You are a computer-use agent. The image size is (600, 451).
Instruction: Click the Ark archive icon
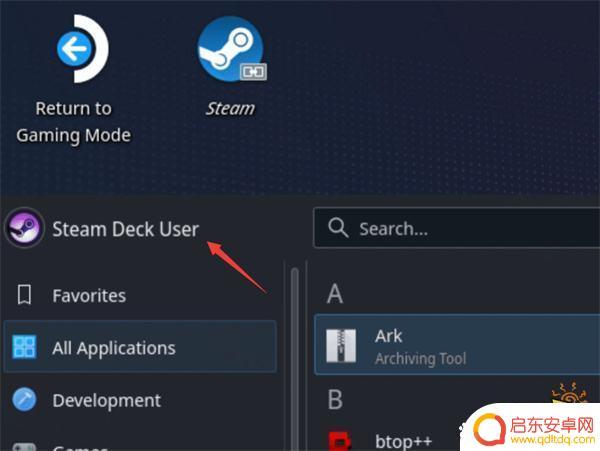(341, 346)
